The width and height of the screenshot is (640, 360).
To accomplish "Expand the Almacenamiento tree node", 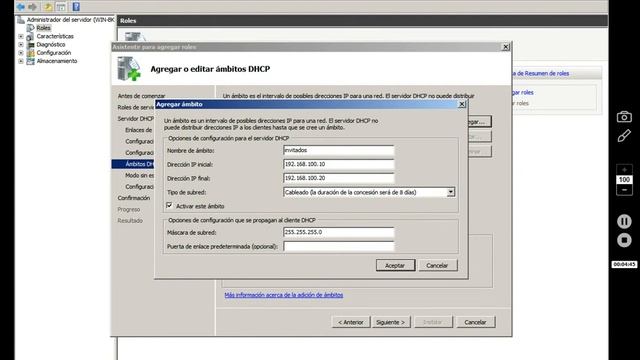I will (21, 61).
